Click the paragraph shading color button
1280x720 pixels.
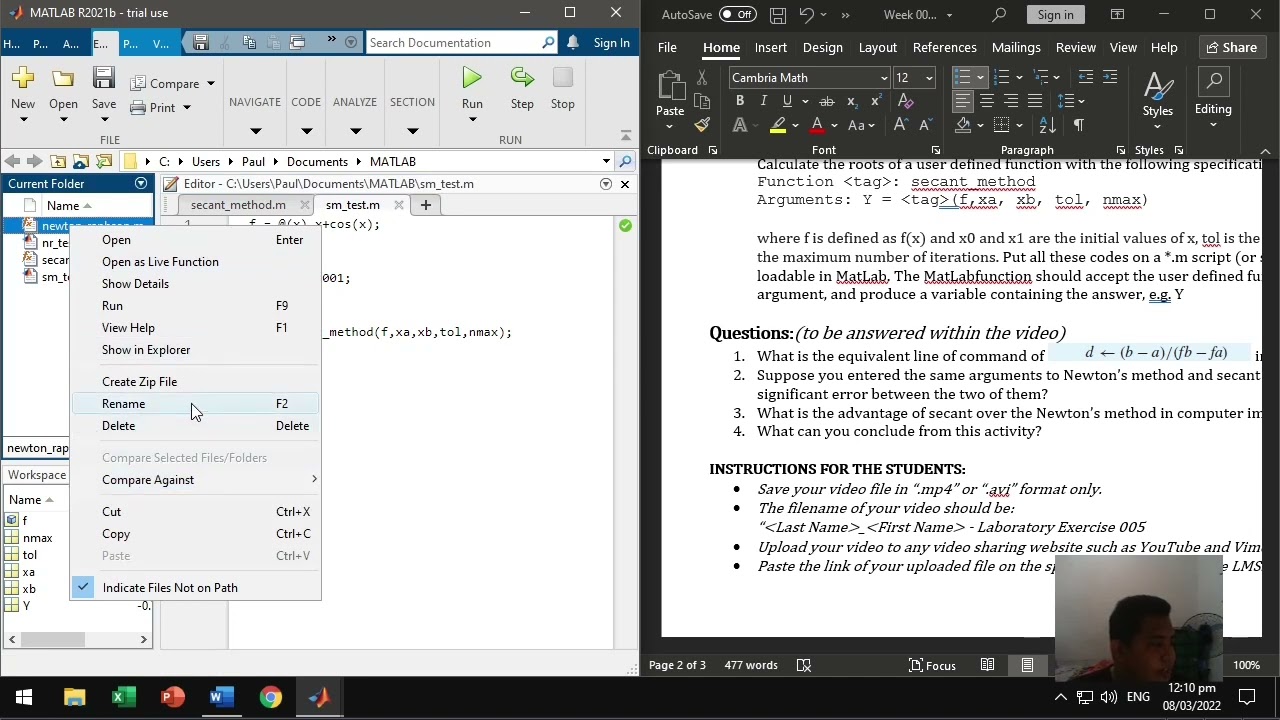tap(963, 125)
